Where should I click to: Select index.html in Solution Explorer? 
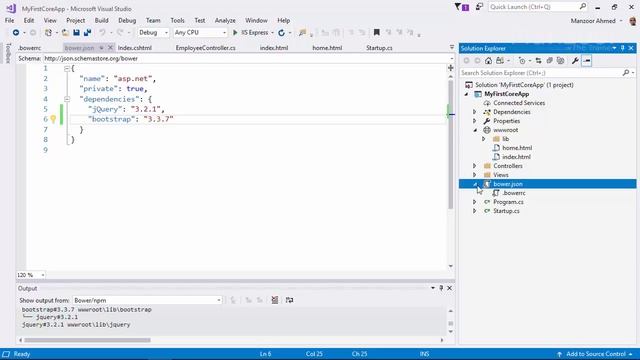516,157
